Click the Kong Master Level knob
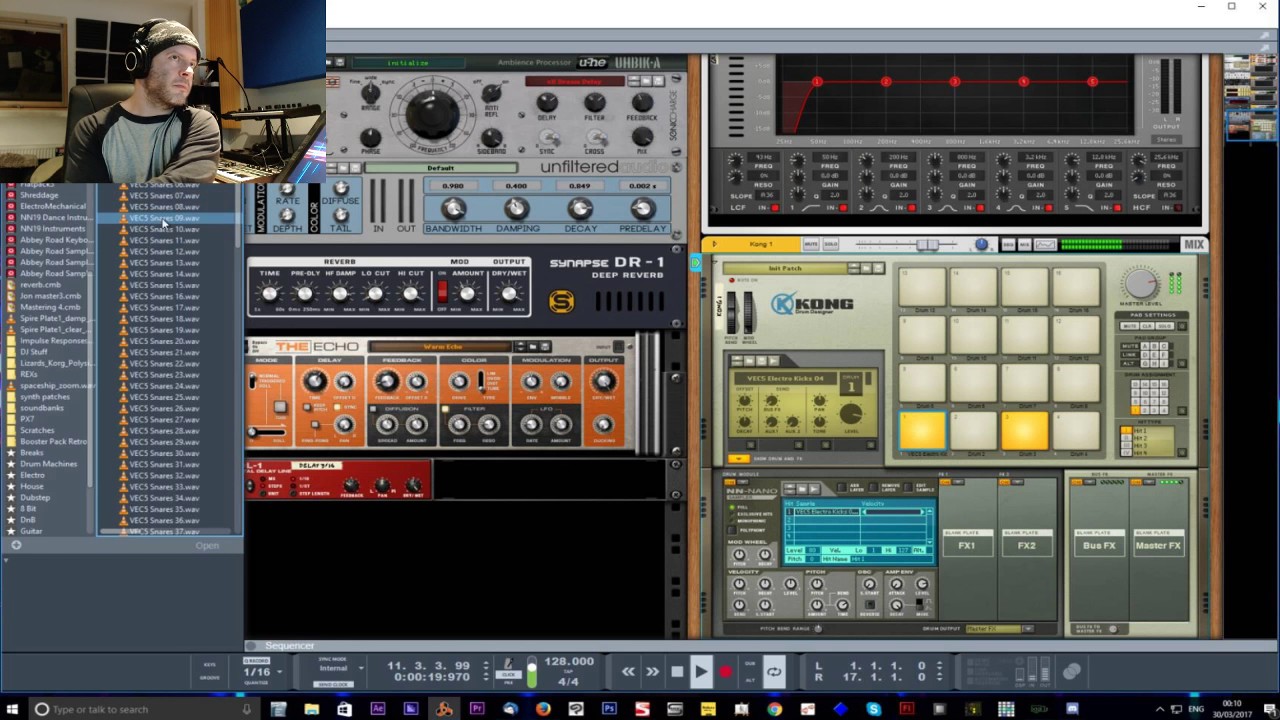The width and height of the screenshot is (1280, 720). (1141, 283)
